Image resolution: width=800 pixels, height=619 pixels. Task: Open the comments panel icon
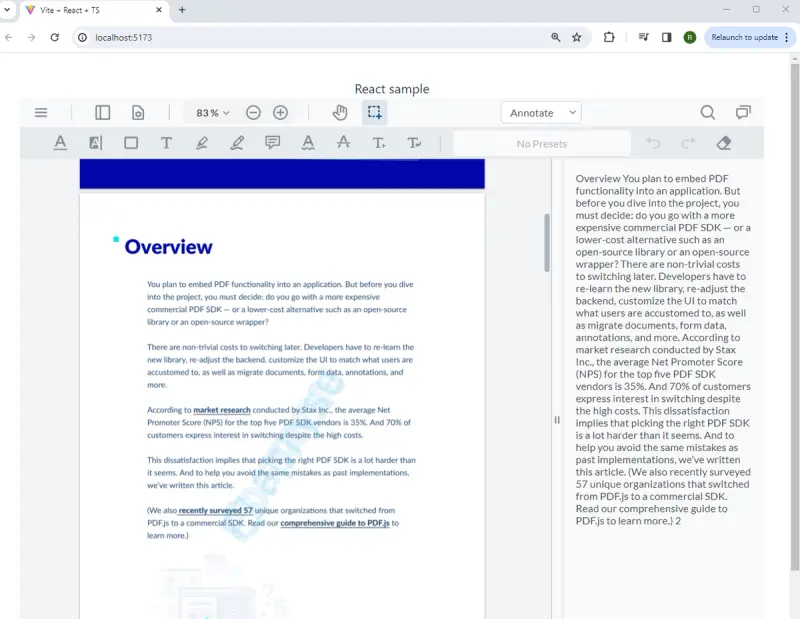[x=743, y=112]
